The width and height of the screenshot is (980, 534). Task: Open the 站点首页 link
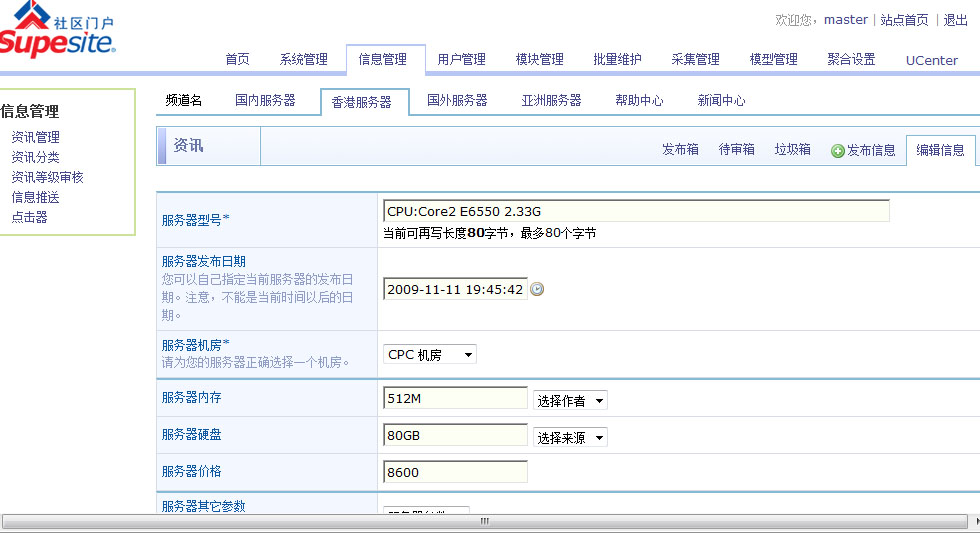click(x=904, y=20)
